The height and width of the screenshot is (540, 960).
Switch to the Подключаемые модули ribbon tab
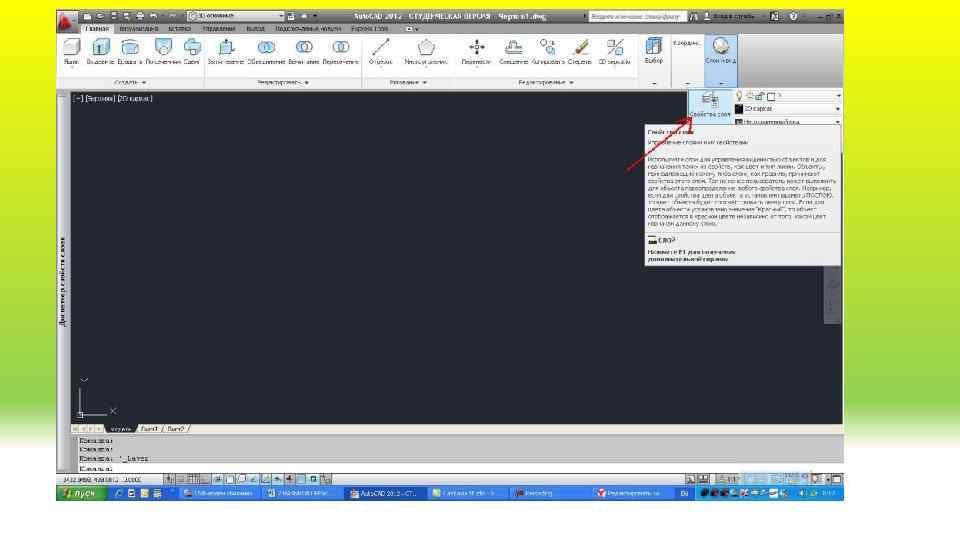pyautogui.click(x=308, y=29)
